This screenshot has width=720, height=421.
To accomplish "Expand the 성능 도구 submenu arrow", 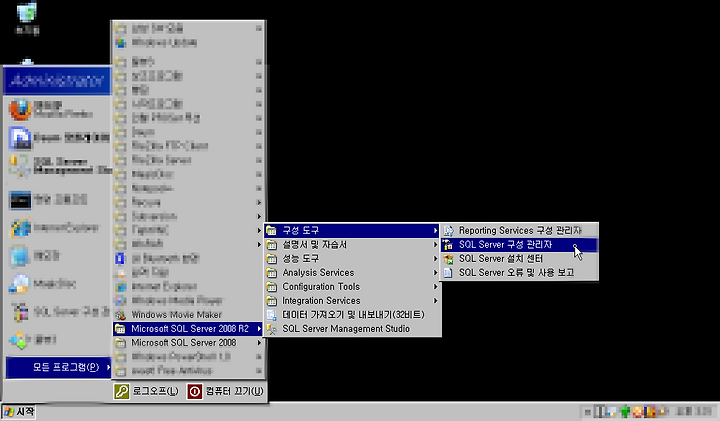I will click(435, 259).
